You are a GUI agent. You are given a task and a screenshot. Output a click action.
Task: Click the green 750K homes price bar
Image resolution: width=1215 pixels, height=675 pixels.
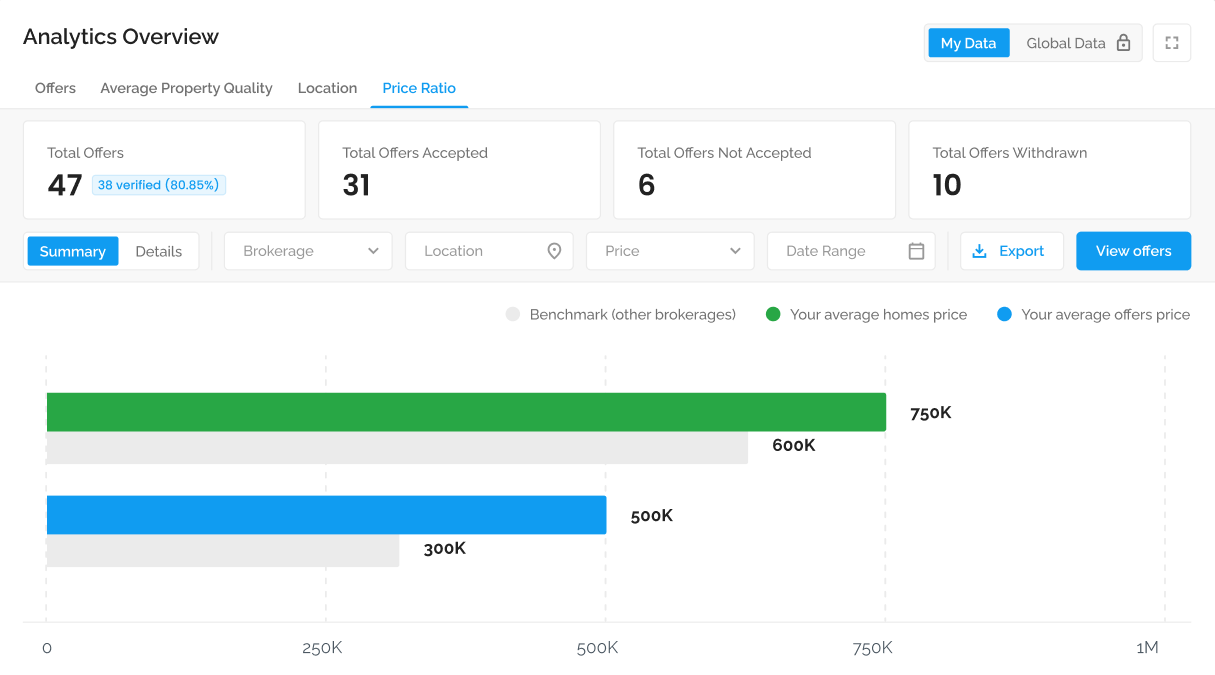466,412
